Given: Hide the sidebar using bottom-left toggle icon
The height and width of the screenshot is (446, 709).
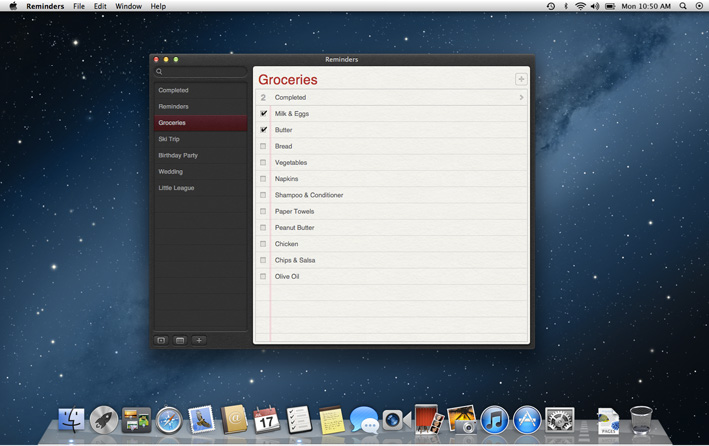Looking at the screenshot, I should pos(161,340).
